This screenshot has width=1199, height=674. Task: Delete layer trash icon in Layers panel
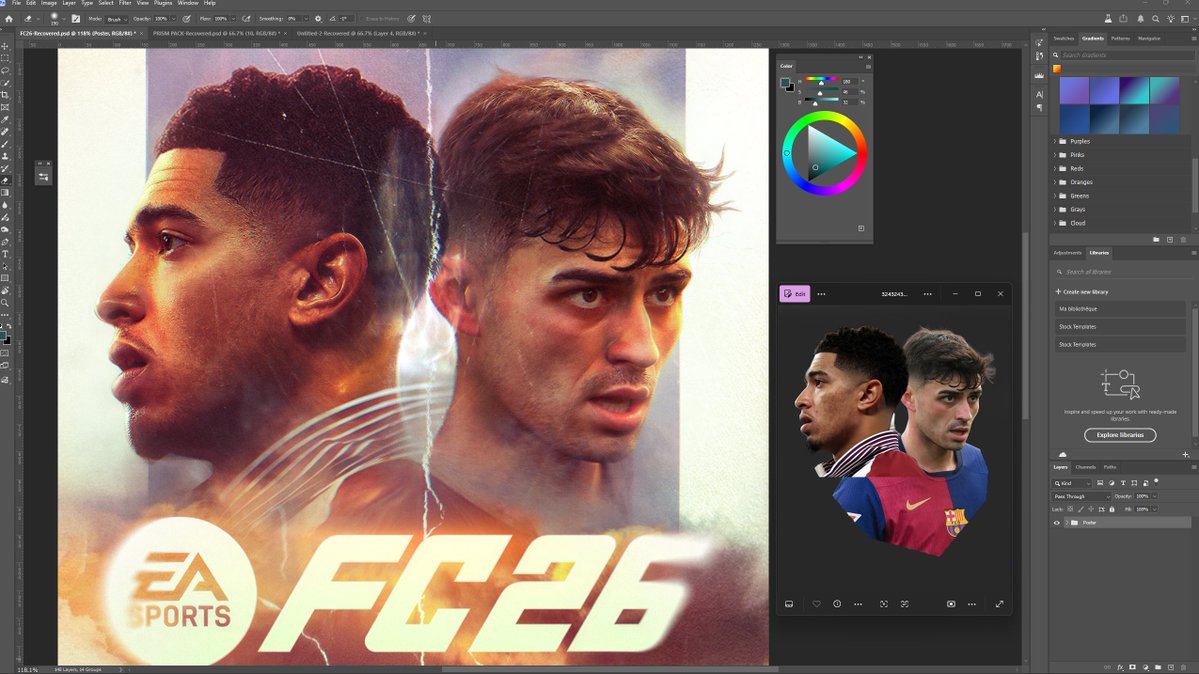[1183, 667]
